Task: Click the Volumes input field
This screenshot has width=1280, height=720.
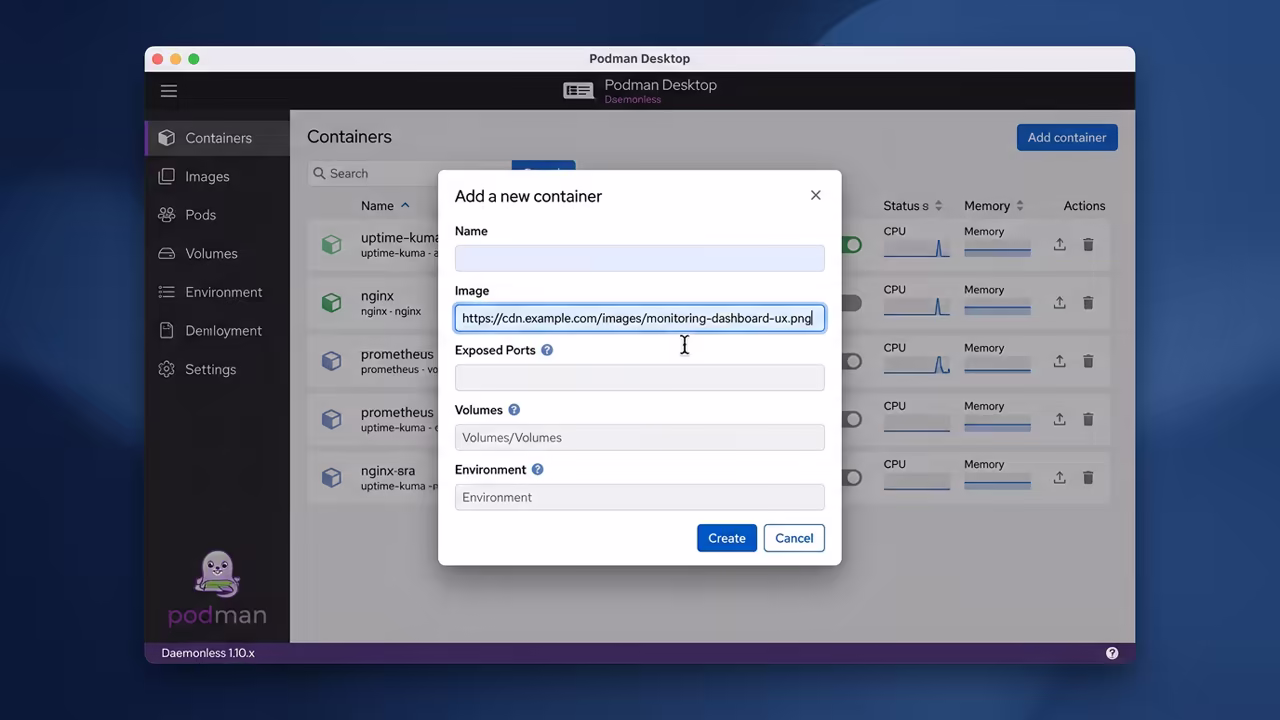Action: [640, 437]
